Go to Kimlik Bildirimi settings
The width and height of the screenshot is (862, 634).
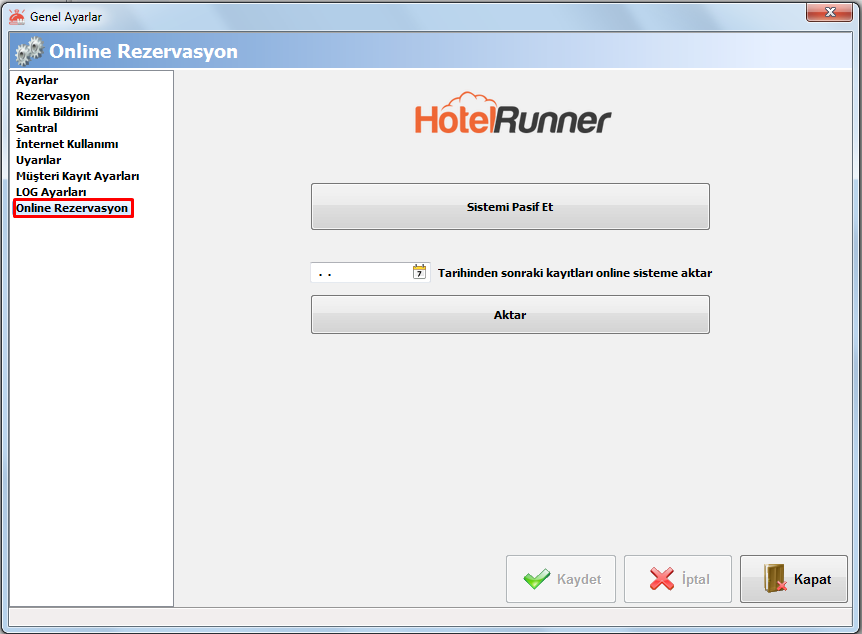[57, 112]
